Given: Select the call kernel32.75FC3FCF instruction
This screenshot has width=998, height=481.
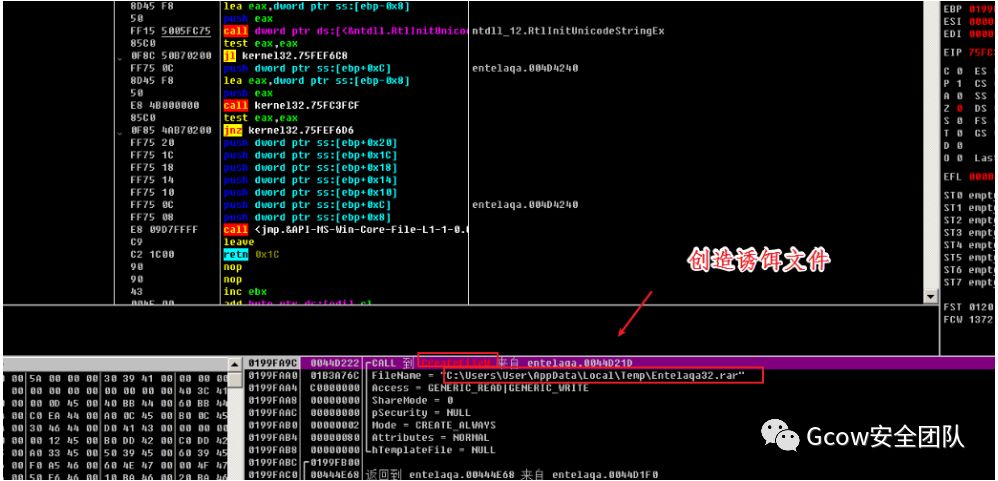Looking at the screenshot, I should click(x=291, y=106).
